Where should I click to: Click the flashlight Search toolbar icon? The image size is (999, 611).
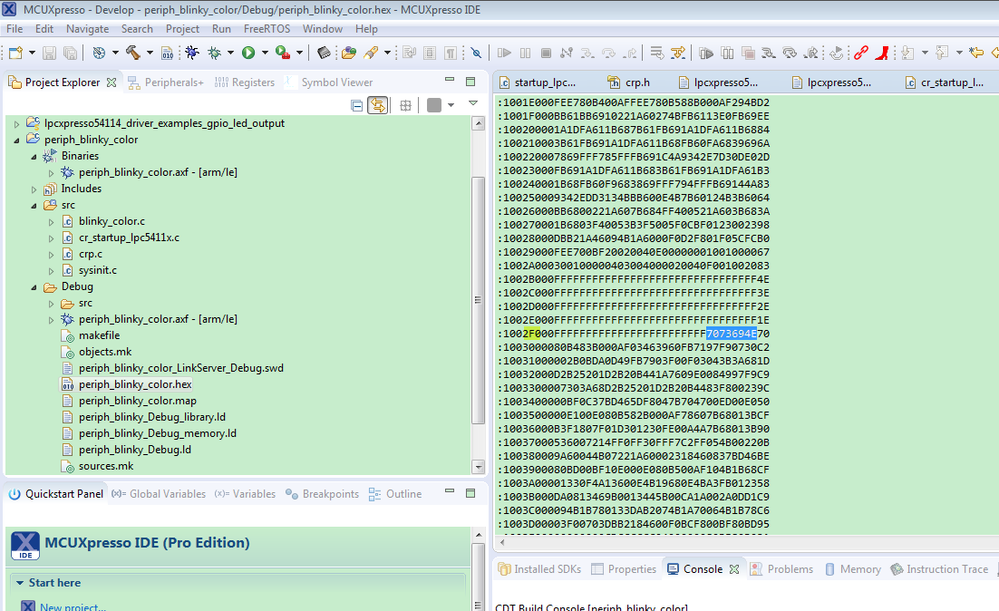tap(371, 53)
